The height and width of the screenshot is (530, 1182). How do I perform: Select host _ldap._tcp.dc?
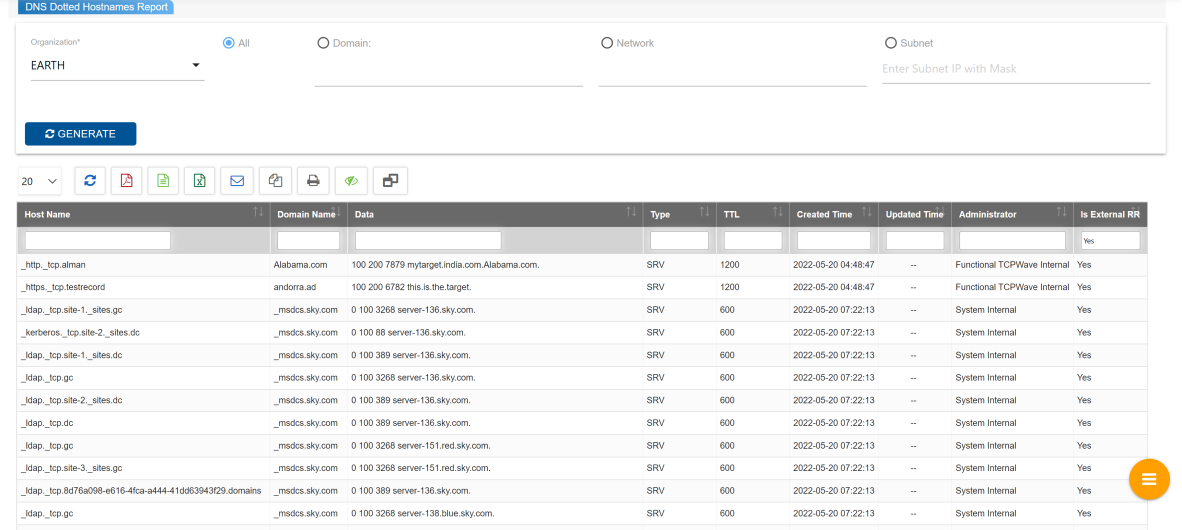point(47,423)
